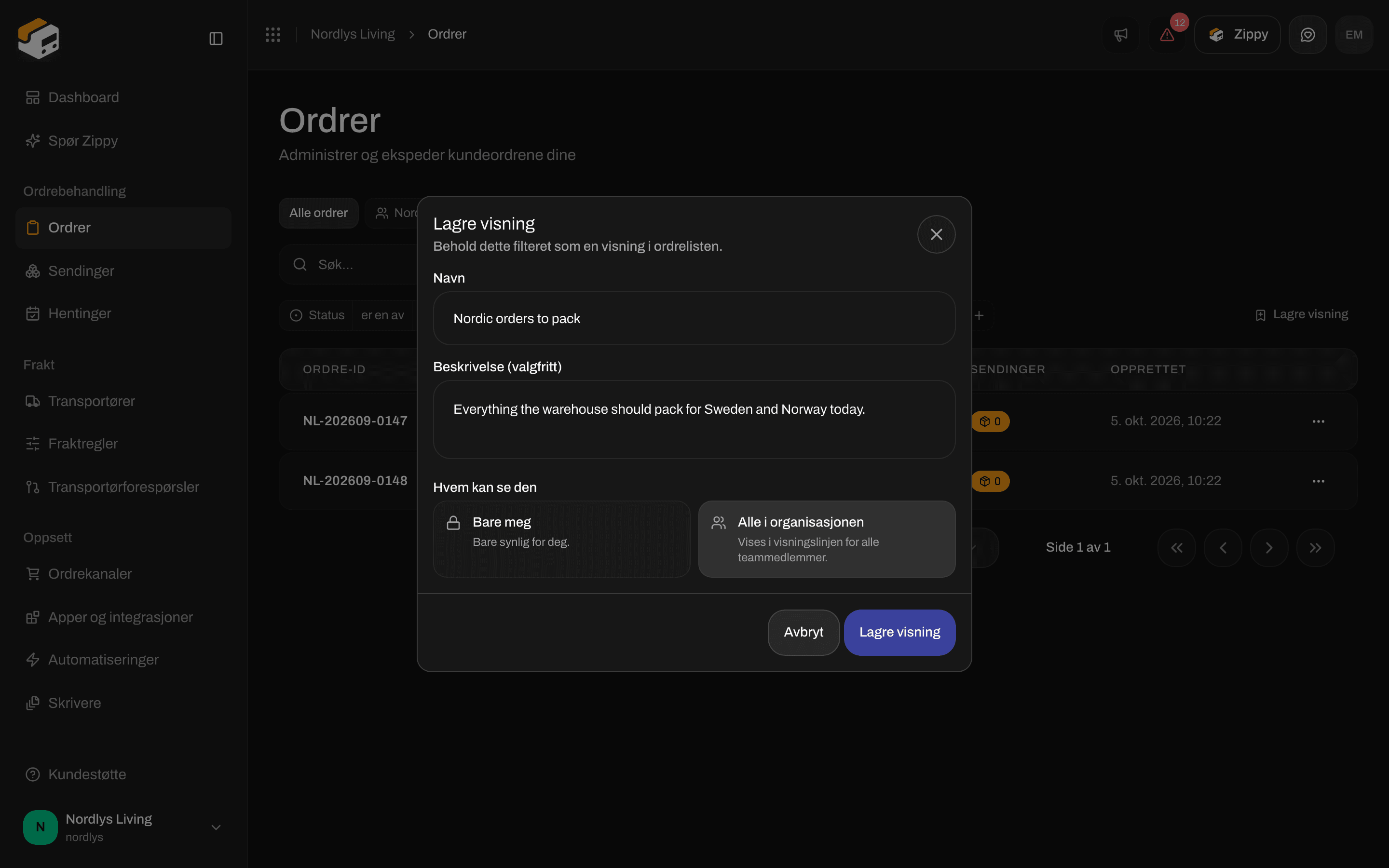Expand the Nordlys Living organization switcher

(123, 827)
